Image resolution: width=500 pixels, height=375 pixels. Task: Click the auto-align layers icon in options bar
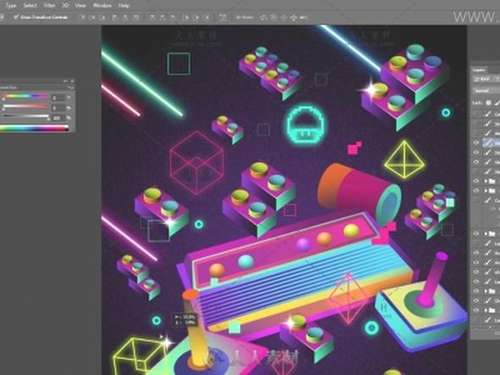point(222,17)
